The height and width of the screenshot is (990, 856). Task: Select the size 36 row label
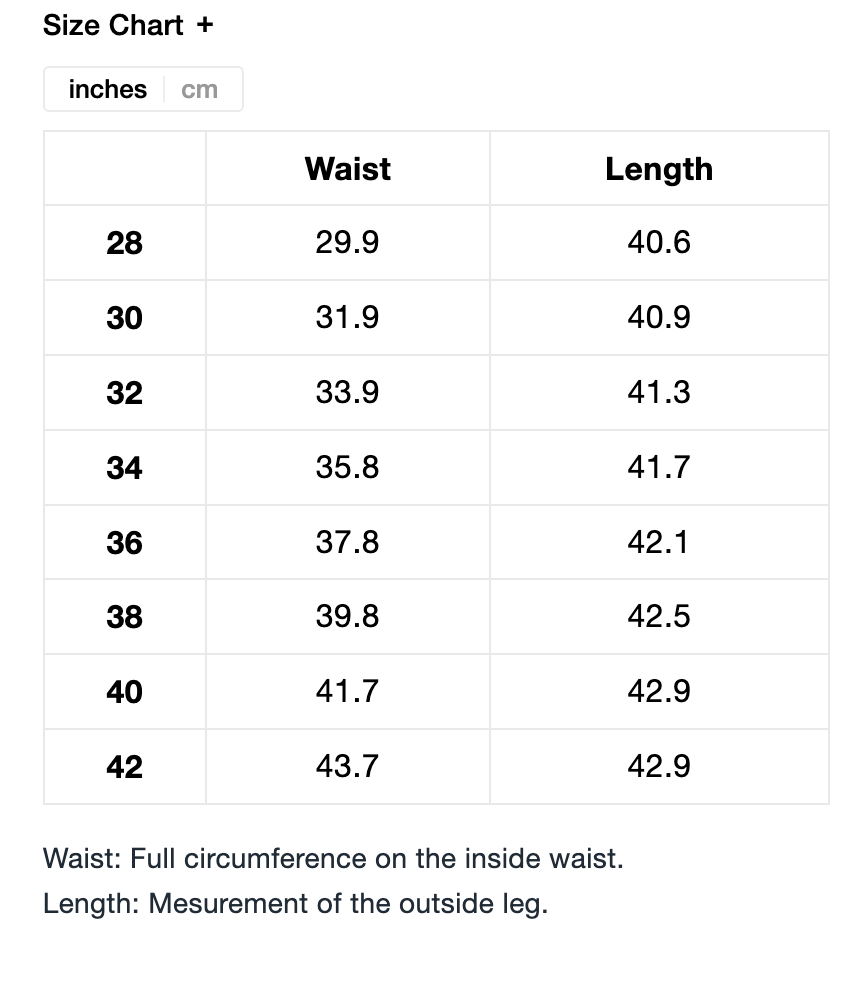pos(124,543)
